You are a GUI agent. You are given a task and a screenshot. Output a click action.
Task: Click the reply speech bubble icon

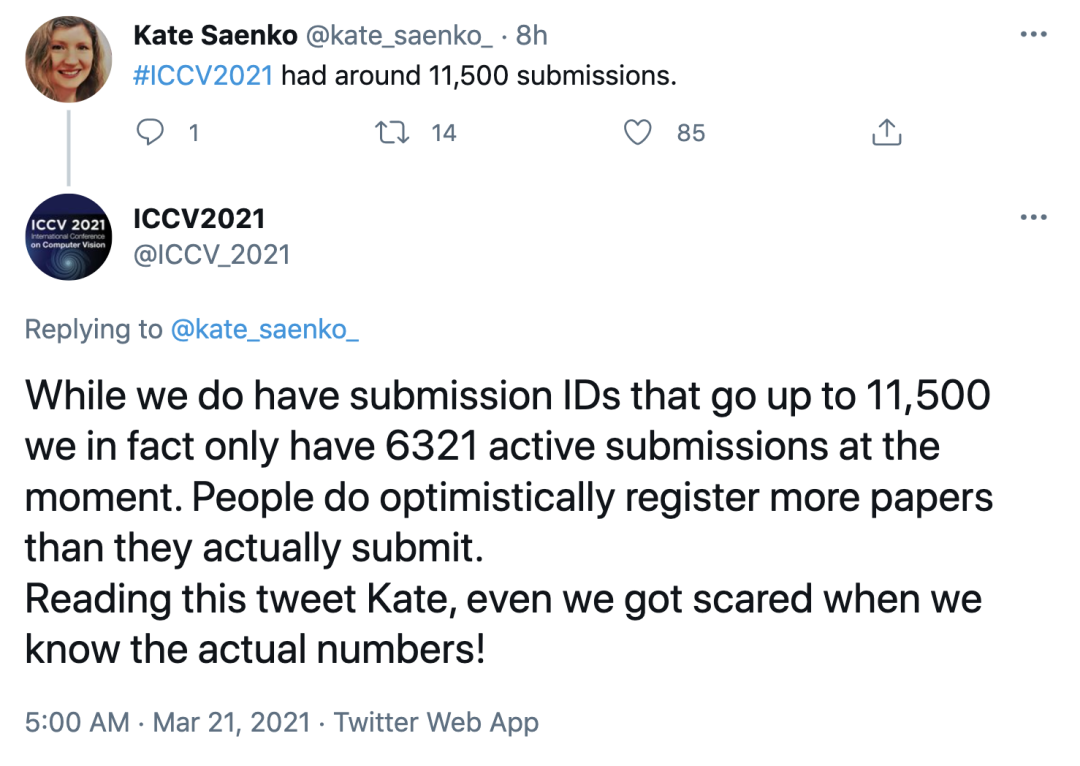pyautogui.click(x=150, y=132)
